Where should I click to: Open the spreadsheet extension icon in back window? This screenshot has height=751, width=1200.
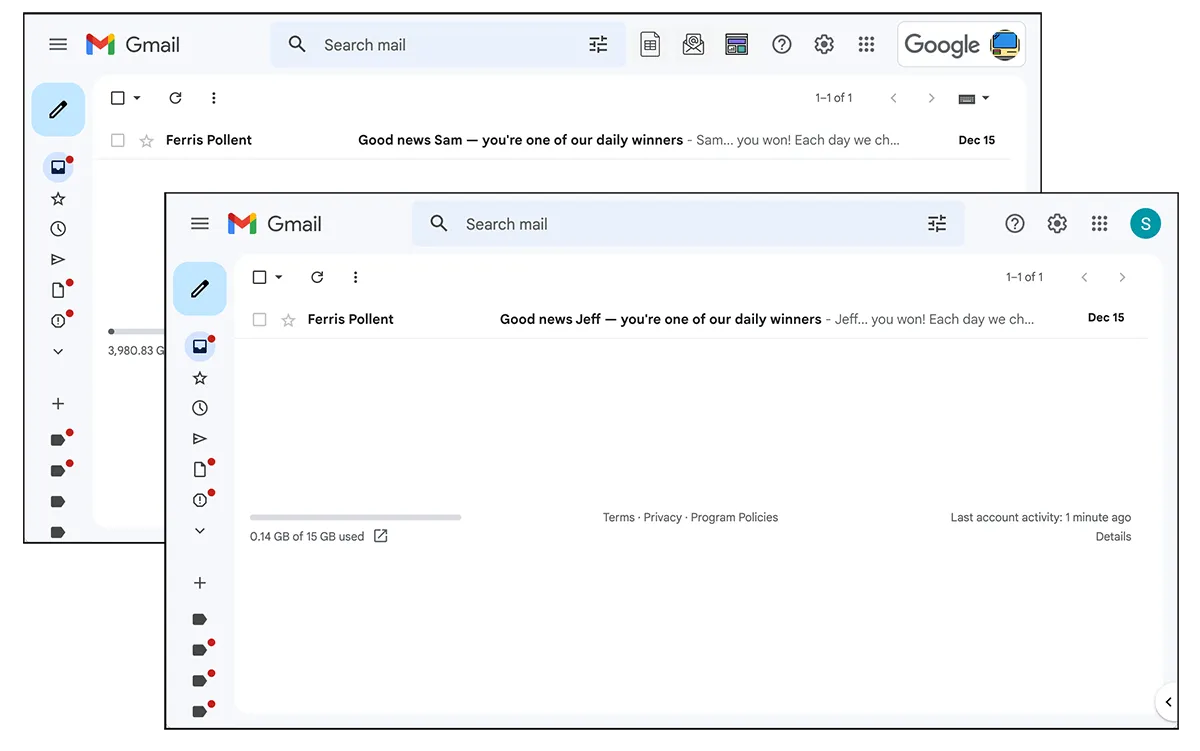click(650, 44)
